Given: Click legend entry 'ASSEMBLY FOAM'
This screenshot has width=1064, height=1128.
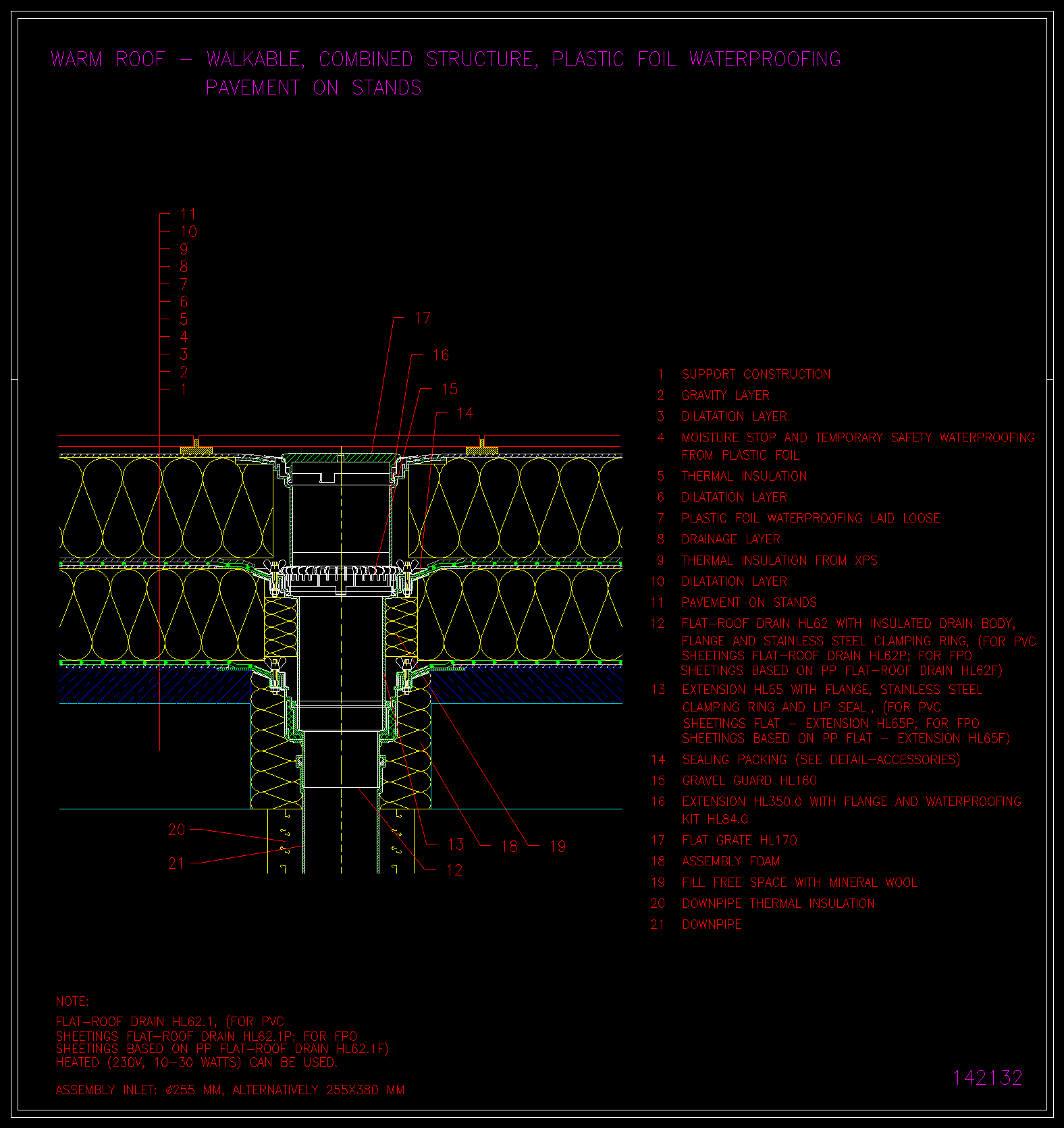Looking at the screenshot, I should pos(731,861).
